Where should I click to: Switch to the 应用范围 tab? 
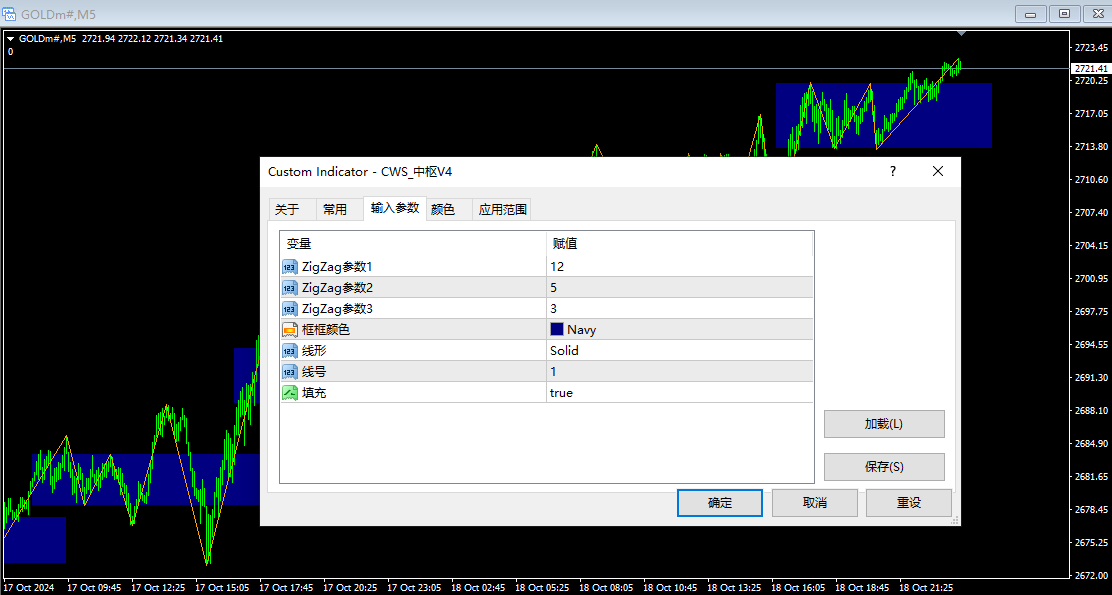point(502,209)
